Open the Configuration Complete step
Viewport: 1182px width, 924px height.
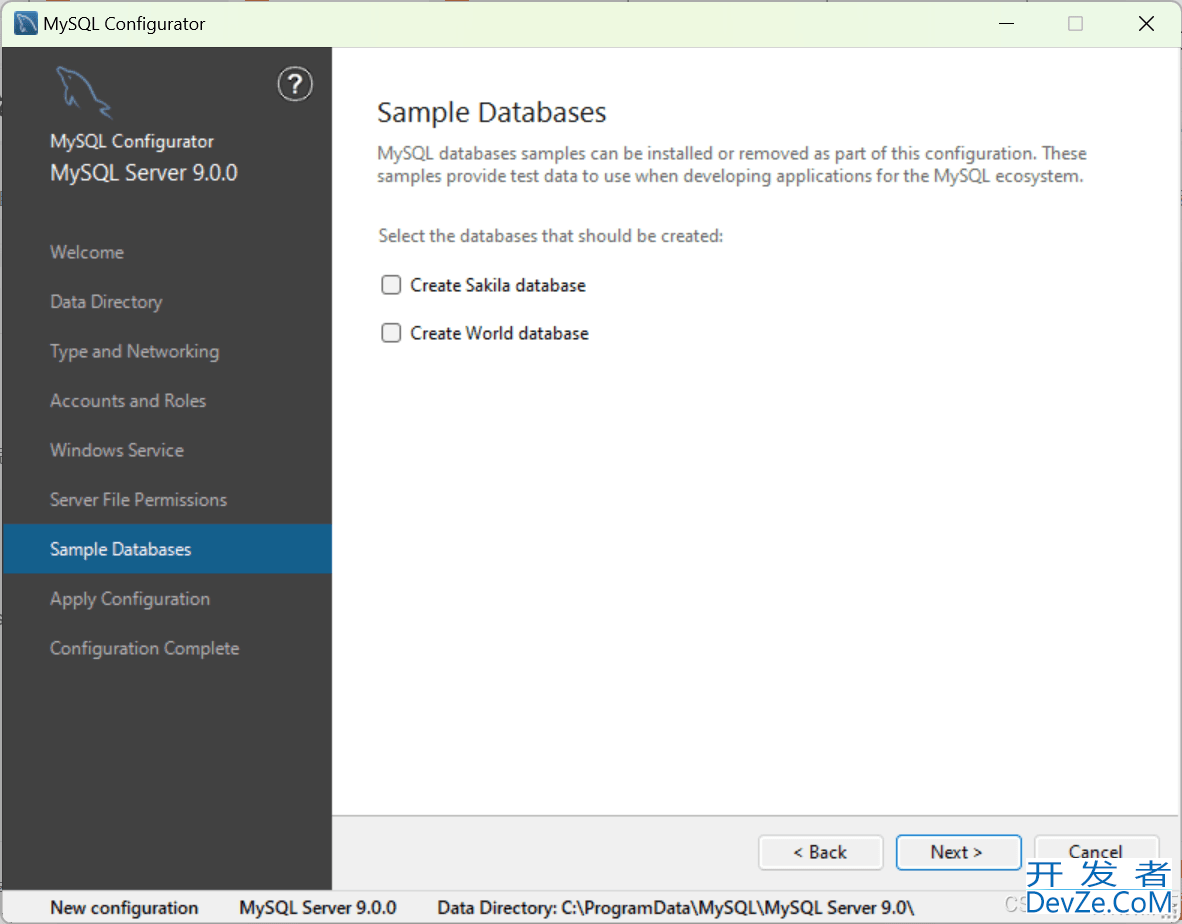tap(145, 649)
